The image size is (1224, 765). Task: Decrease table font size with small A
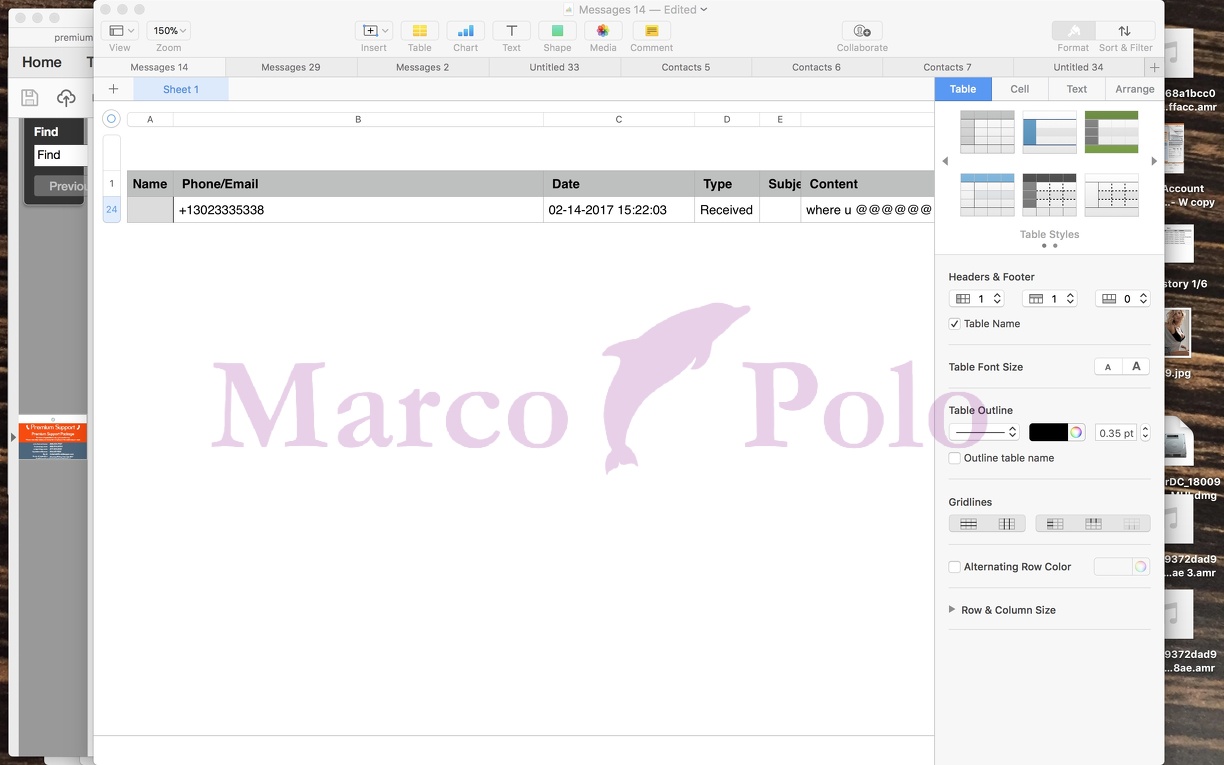[1108, 367]
